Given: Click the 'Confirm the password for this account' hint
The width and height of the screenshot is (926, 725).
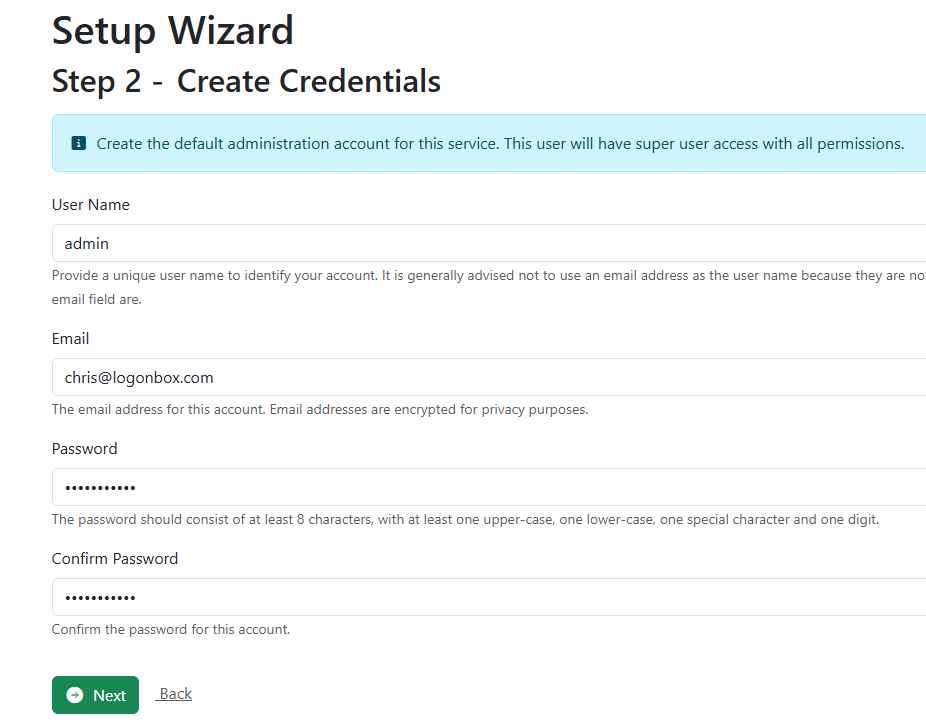Looking at the screenshot, I should [x=171, y=629].
